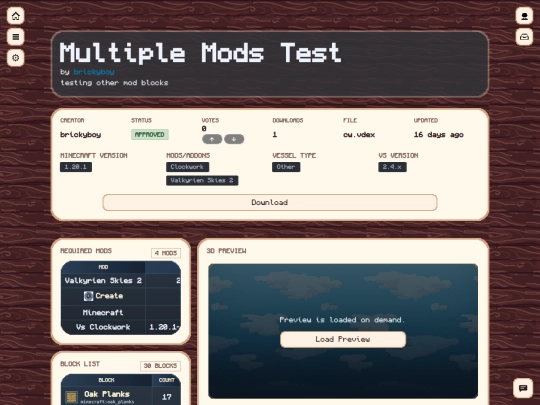540x405 pixels.
Task: Downvote this vessel with down arrow
Action: (234, 139)
